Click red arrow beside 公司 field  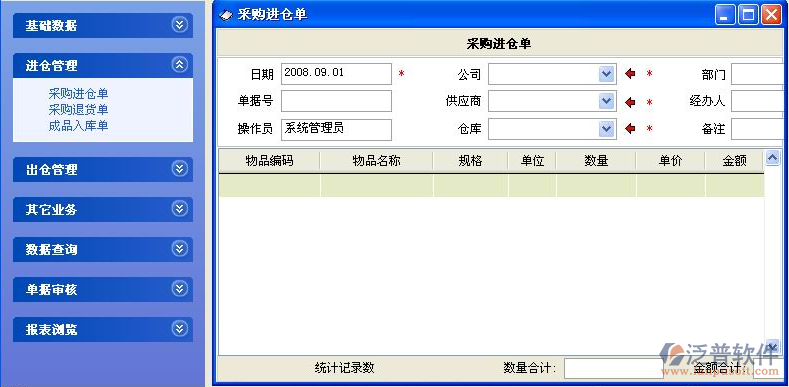click(630, 74)
